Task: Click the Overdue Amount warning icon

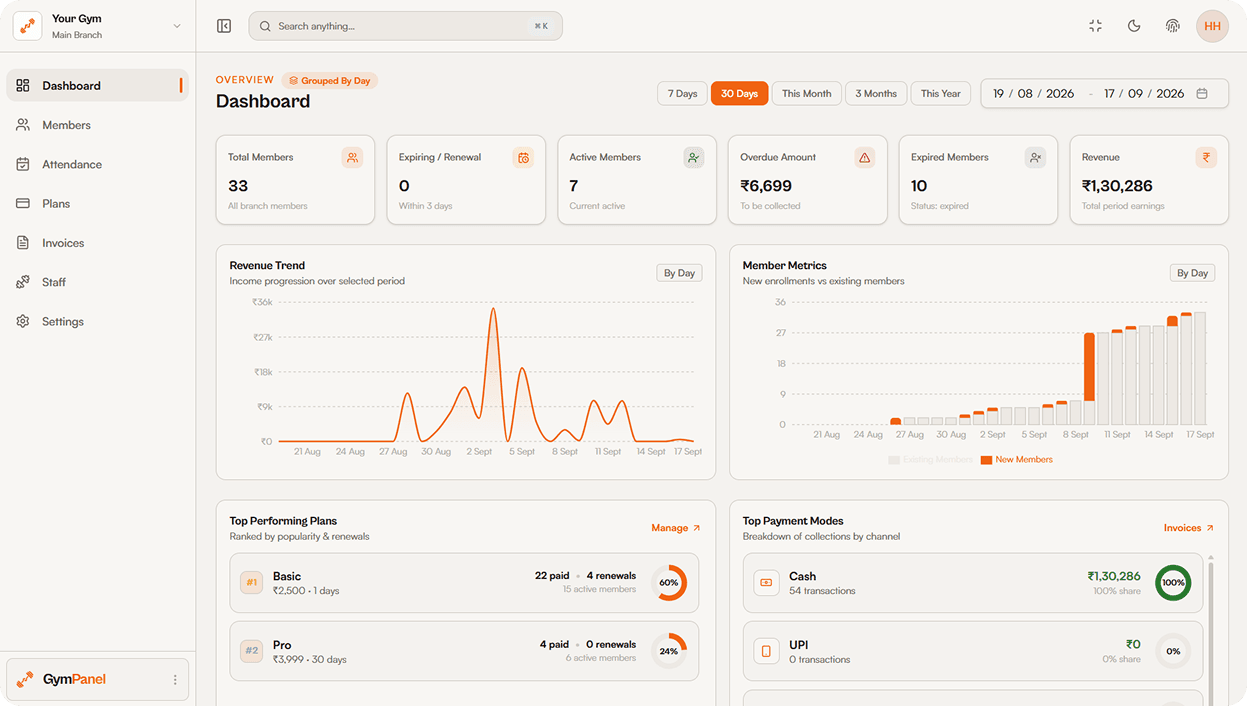Action: click(x=864, y=158)
